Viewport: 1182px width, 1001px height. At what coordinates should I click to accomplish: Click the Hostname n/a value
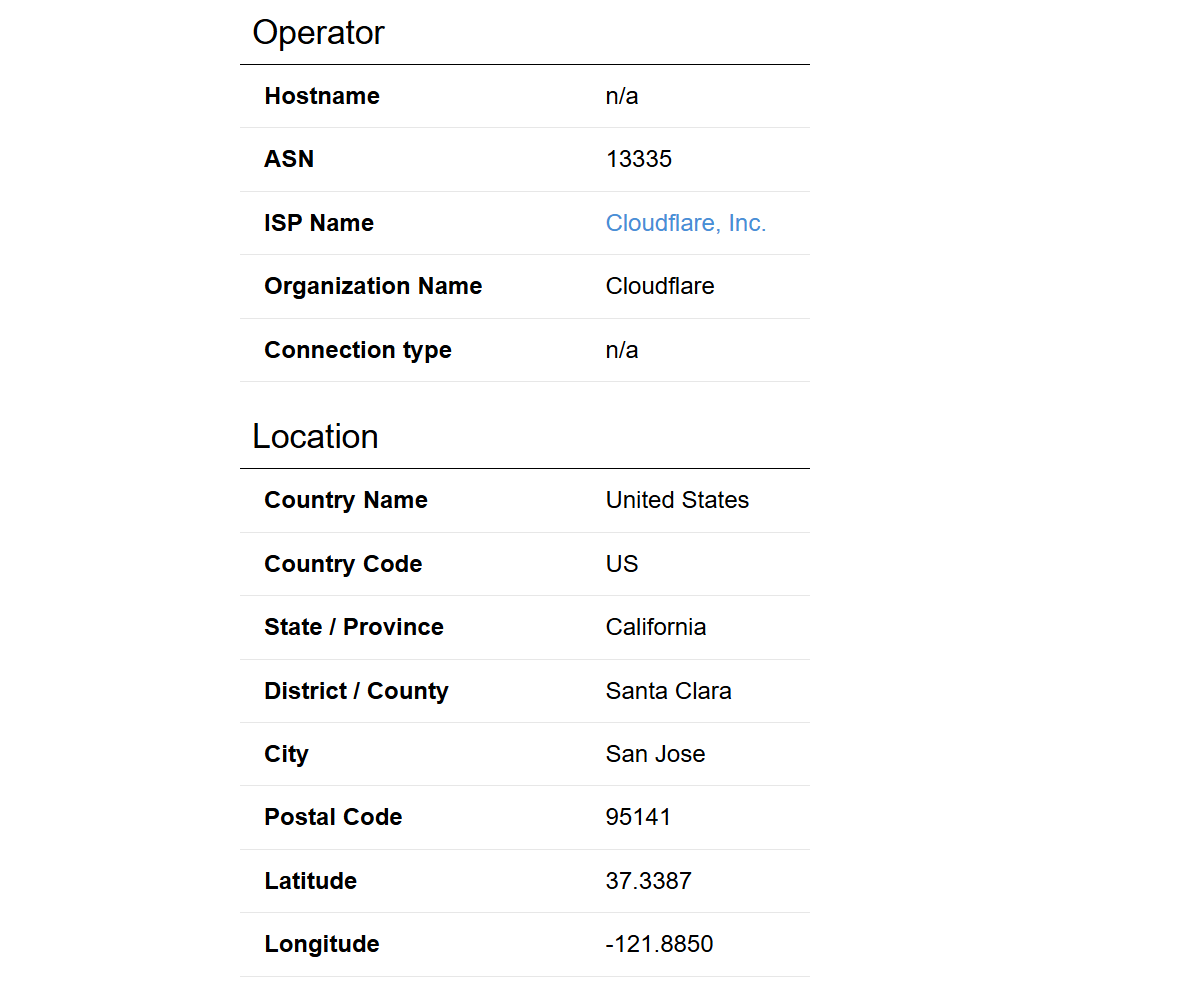(622, 96)
